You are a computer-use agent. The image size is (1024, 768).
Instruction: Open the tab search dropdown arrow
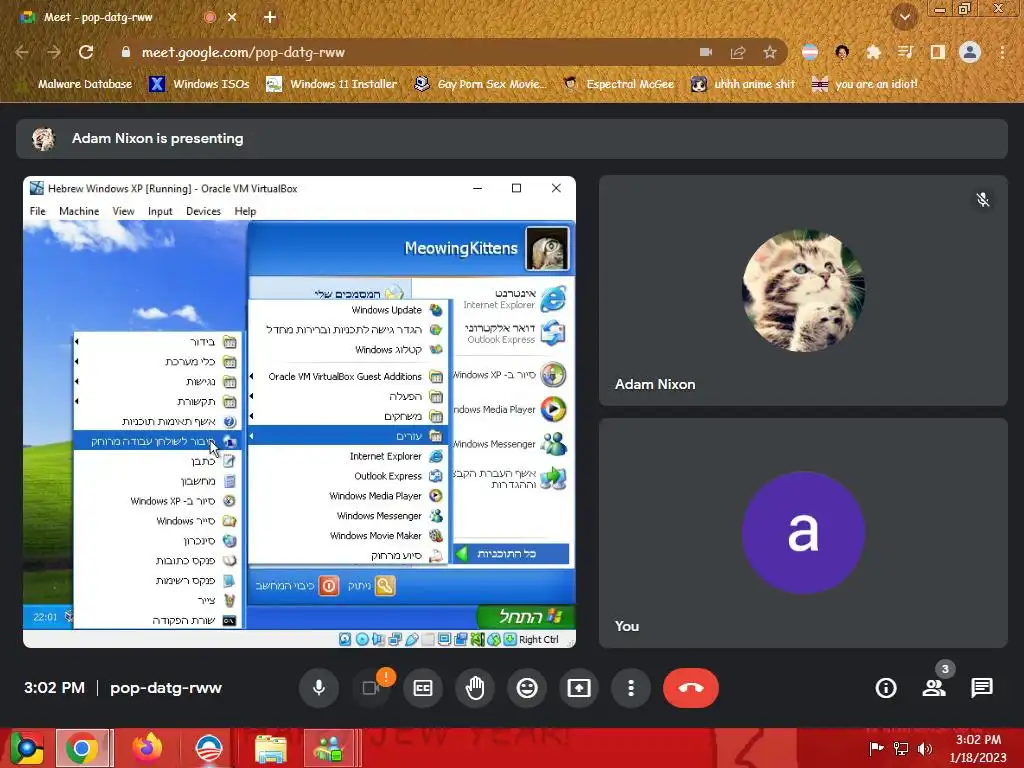905,17
